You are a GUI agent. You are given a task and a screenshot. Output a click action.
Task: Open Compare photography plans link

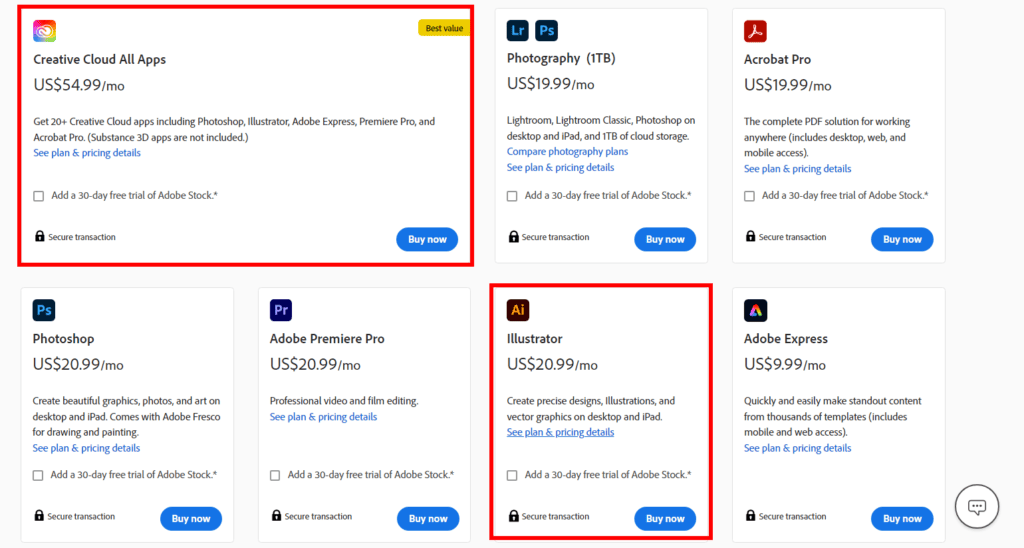(567, 152)
